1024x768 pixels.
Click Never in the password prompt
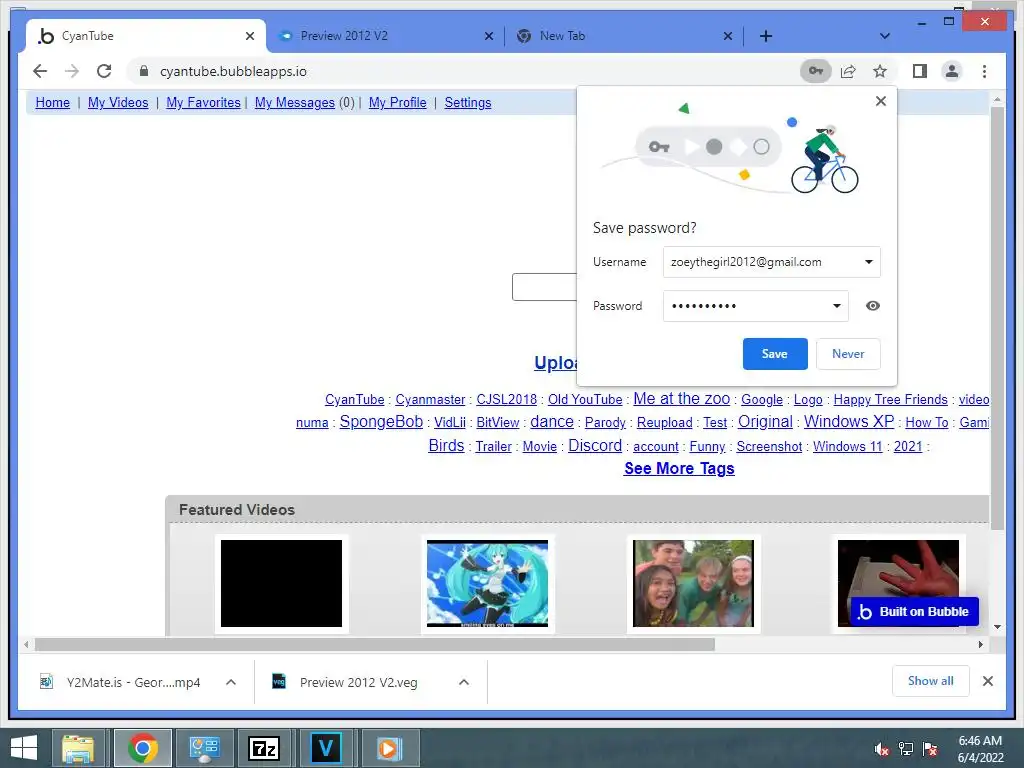tap(848, 354)
